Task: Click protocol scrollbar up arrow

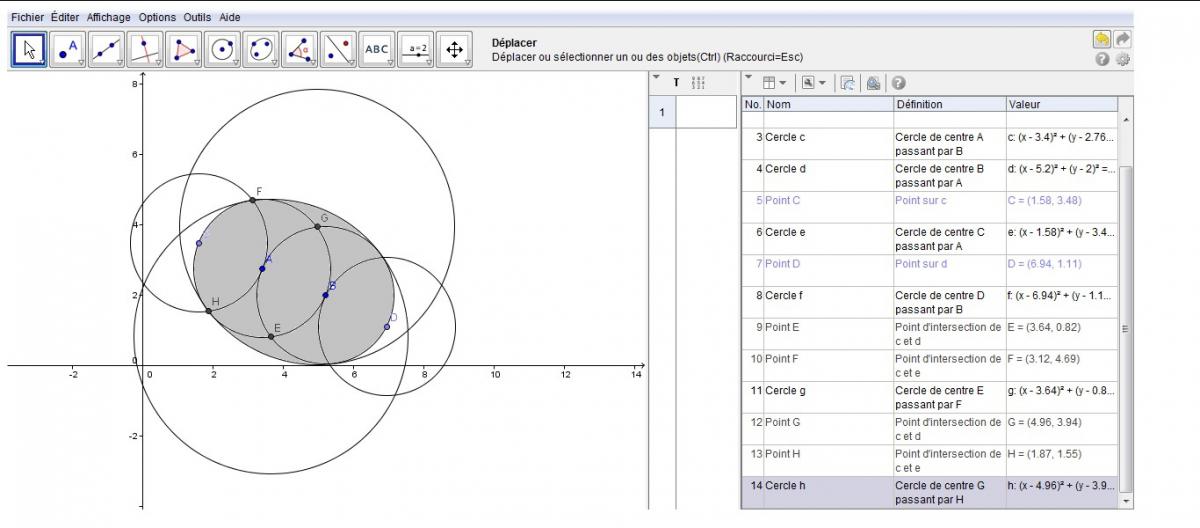Action: tap(1127, 120)
